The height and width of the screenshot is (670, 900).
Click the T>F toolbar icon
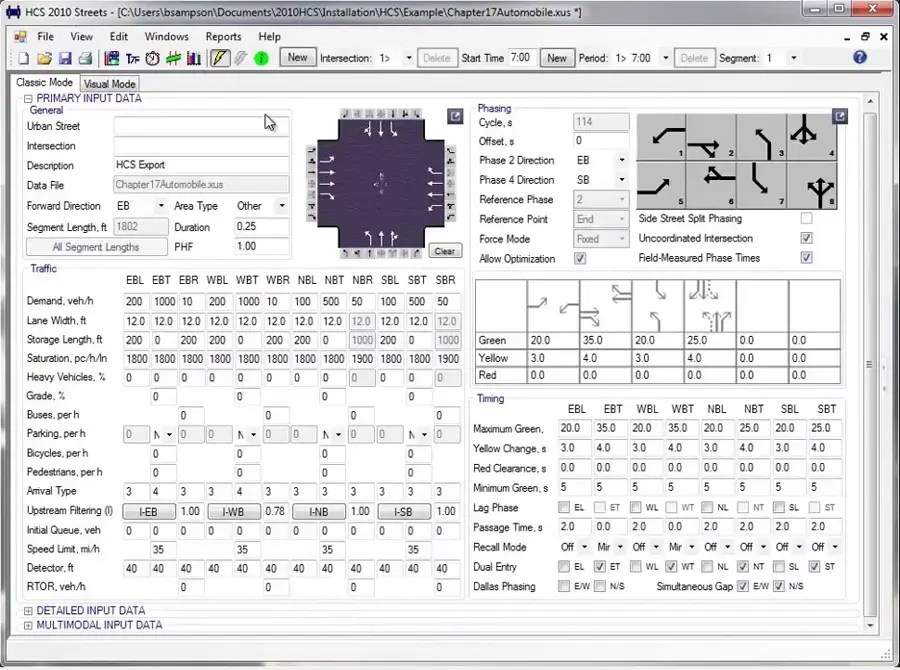coord(133,59)
